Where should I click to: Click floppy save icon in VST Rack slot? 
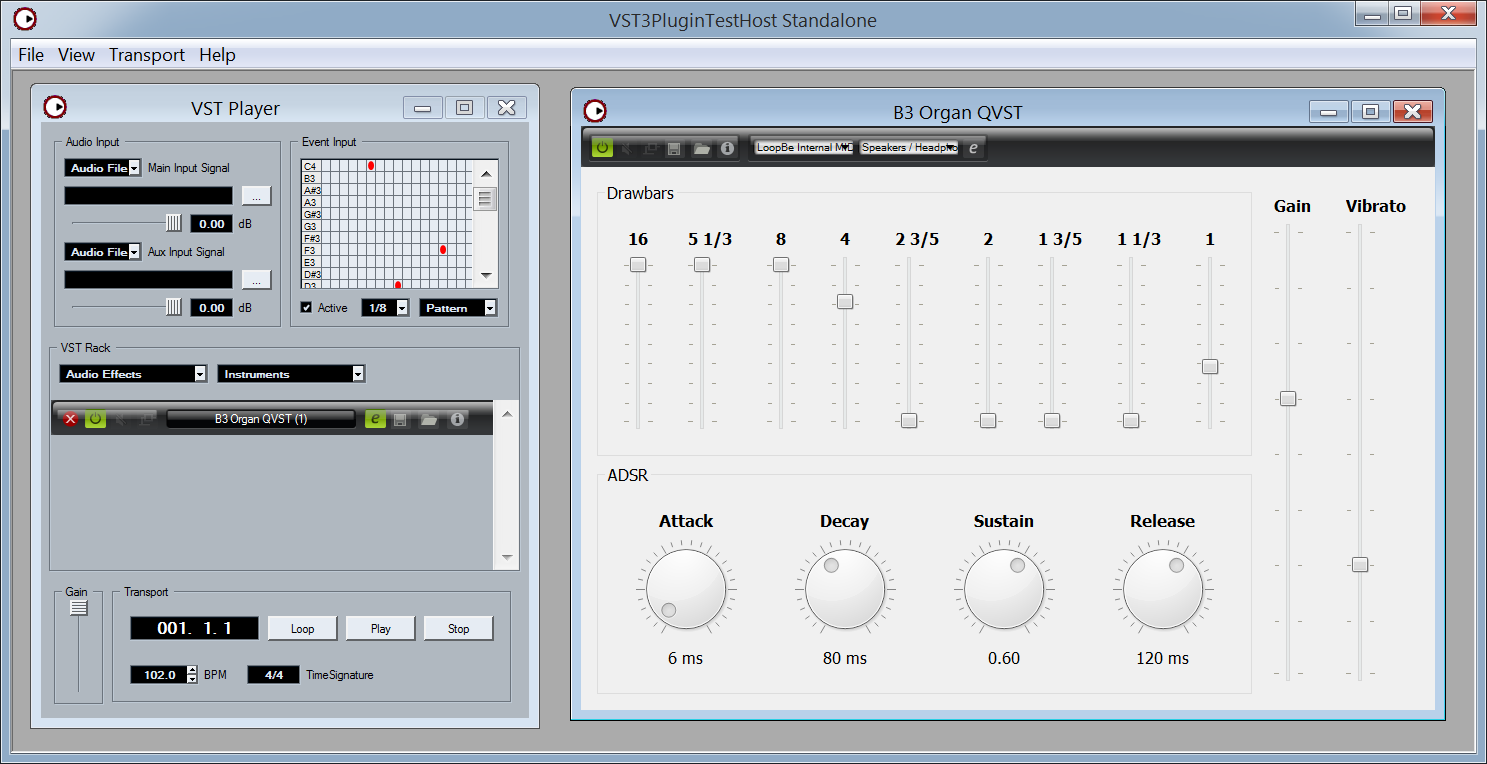click(400, 419)
